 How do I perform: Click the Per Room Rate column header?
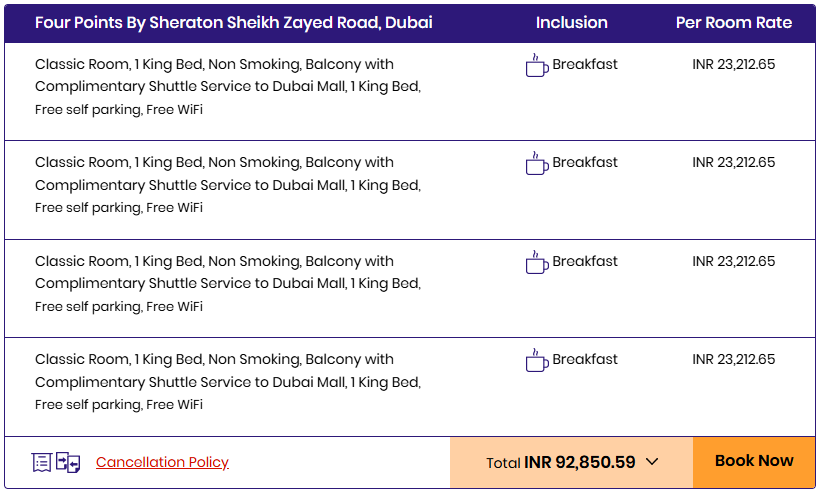coord(734,22)
